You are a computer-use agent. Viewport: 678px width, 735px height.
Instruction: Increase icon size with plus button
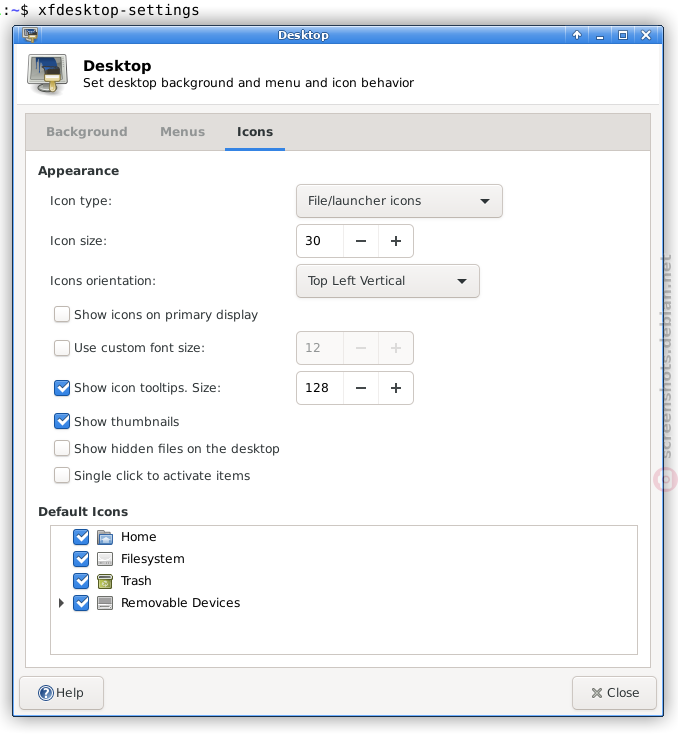396,241
